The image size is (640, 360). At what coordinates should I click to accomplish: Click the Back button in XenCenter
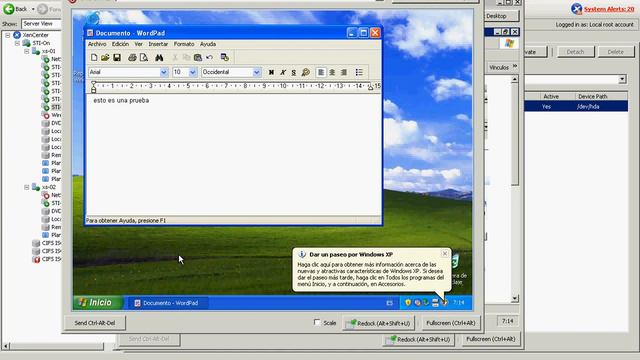tap(16, 9)
